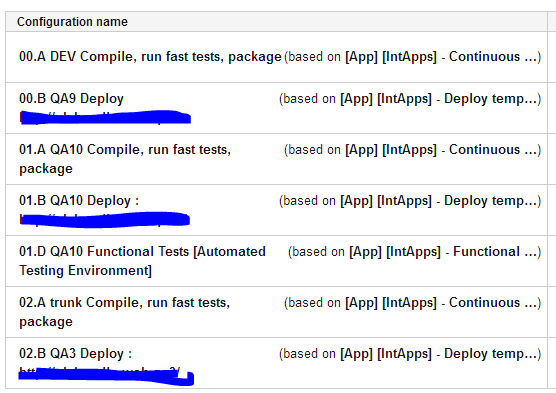Open the 02.B QA3 Deploy configuration

coord(75,354)
